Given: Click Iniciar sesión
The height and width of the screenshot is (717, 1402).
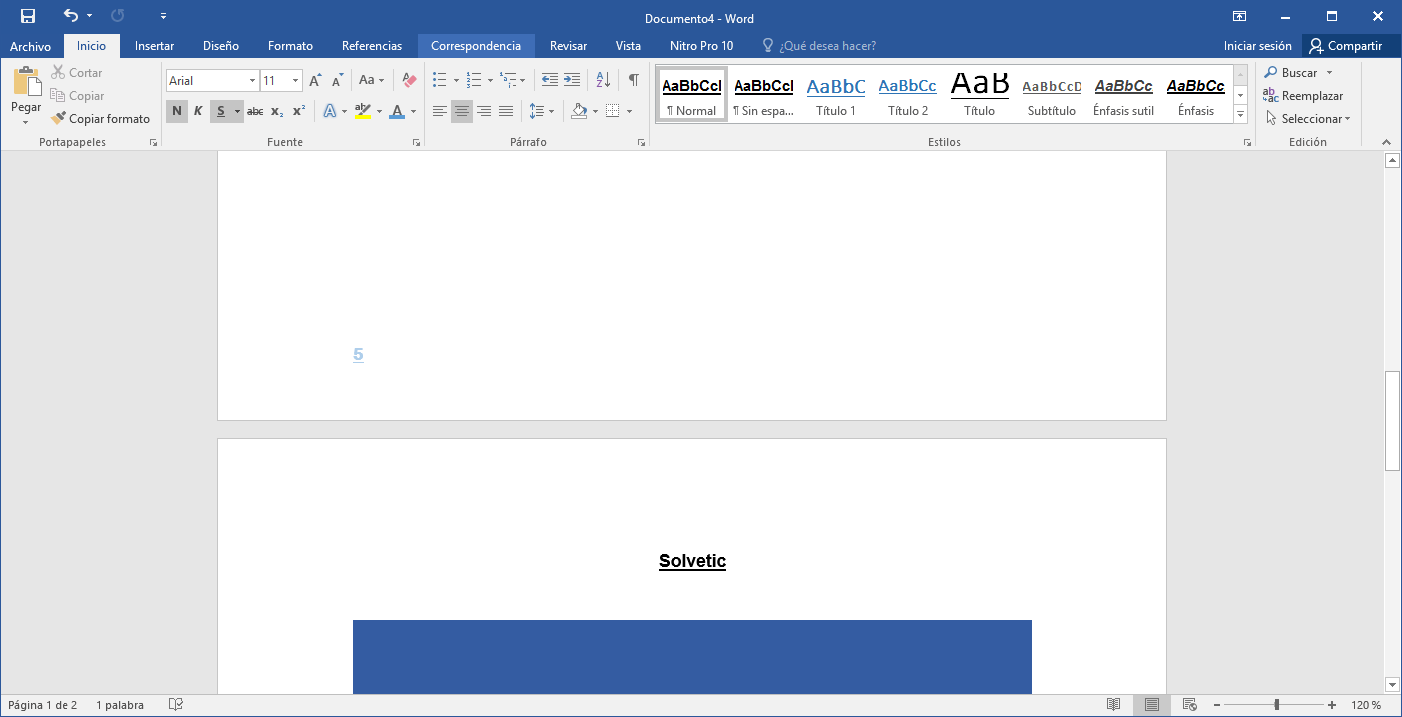Looking at the screenshot, I should click(x=1257, y=46).
